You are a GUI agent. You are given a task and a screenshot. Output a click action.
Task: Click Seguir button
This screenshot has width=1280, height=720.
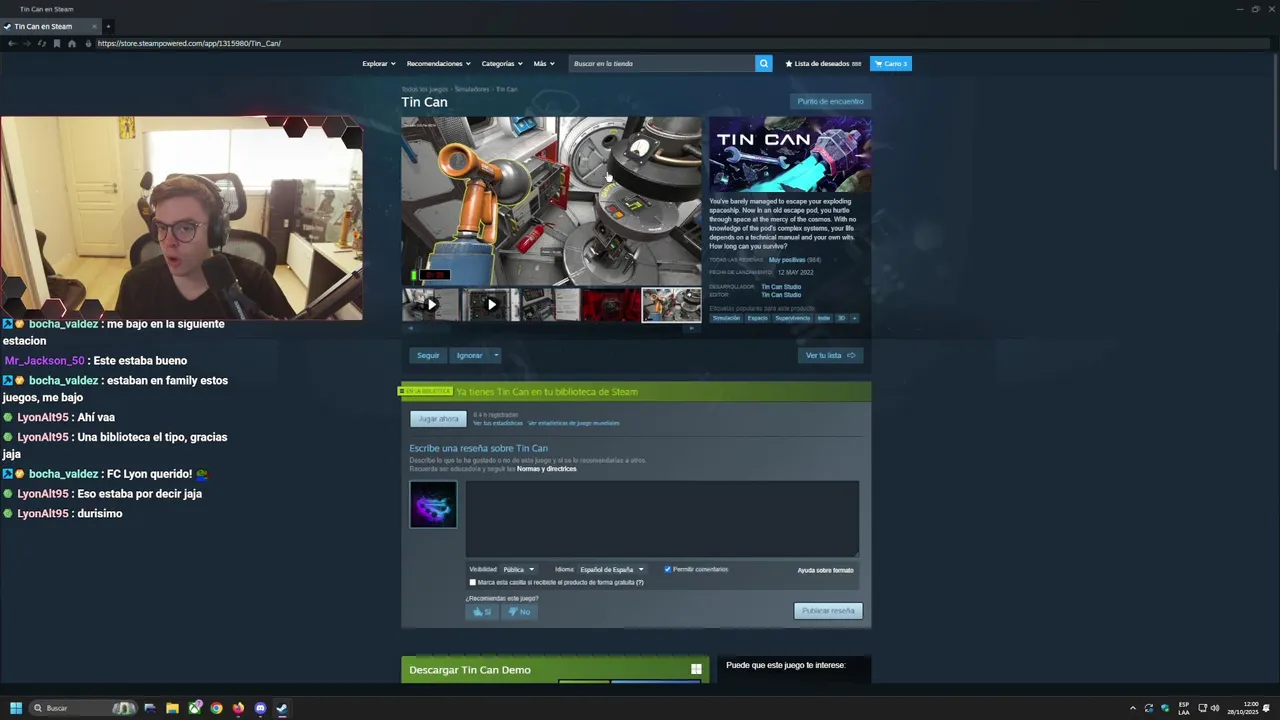tap(428, 355)
